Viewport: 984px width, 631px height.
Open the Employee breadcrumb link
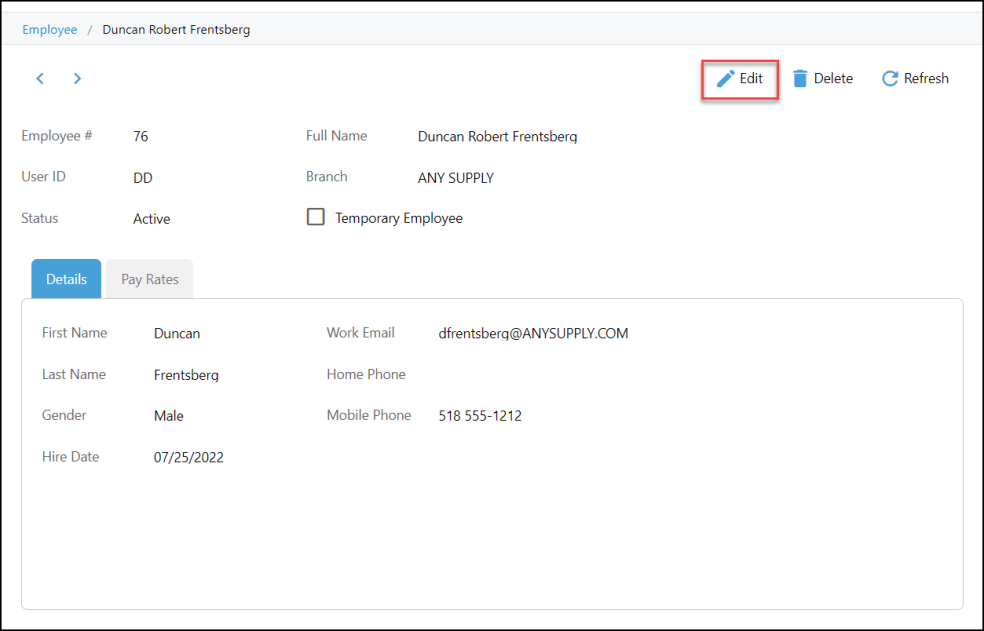50,30
